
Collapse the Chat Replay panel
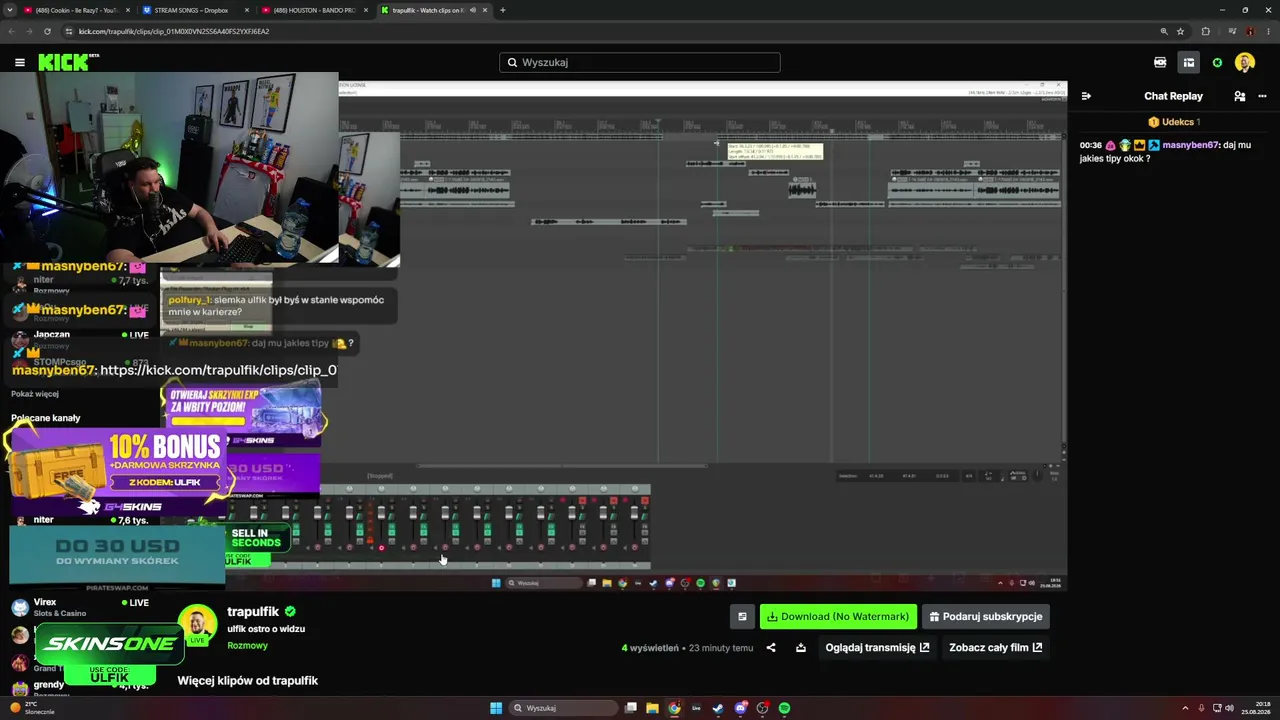click(x=1086, y=96)
